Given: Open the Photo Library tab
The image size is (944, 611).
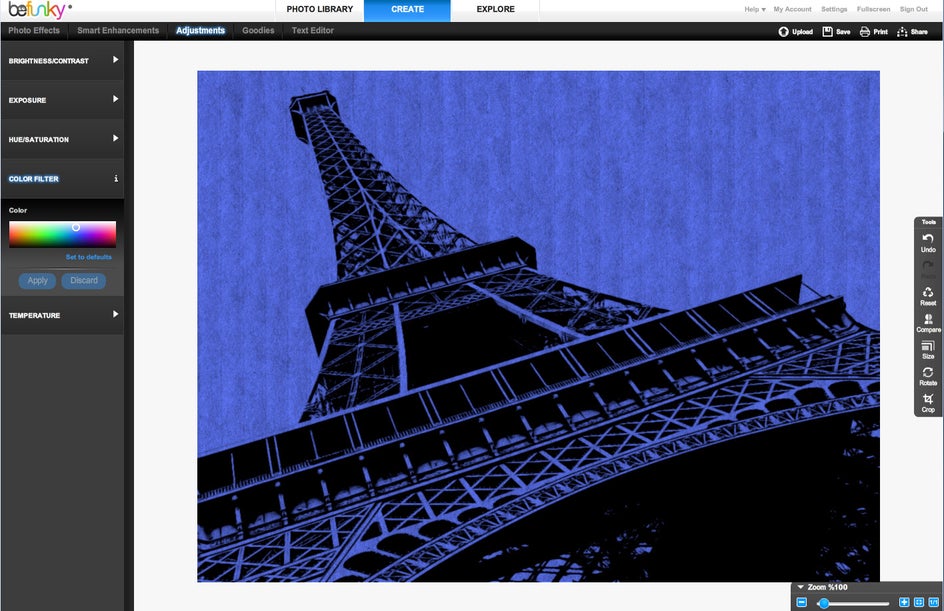Looking at the screenshot, I should (x=320, y=10).
